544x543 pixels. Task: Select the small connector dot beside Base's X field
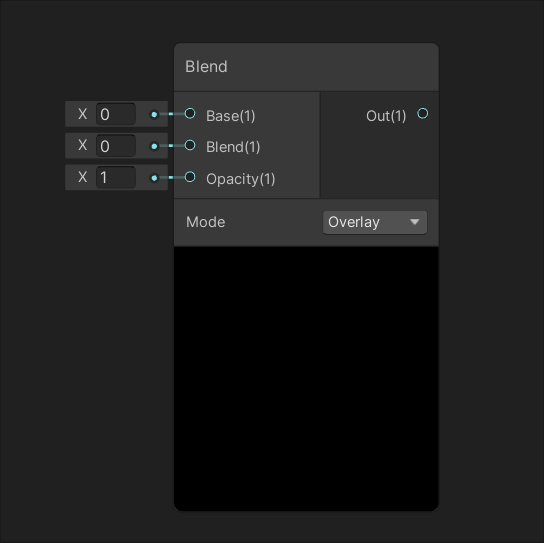point(154,114)
